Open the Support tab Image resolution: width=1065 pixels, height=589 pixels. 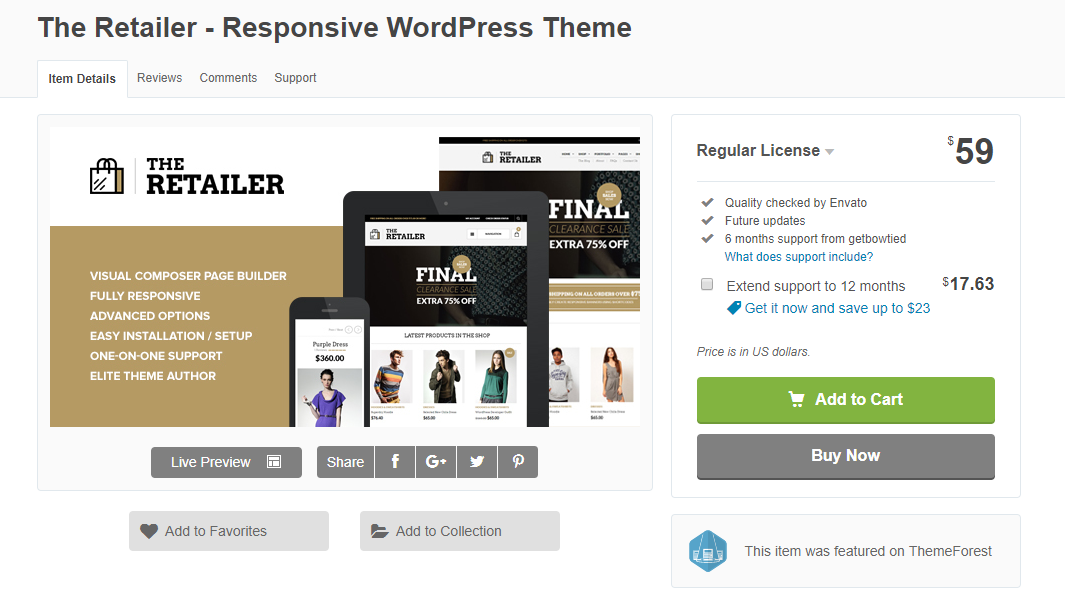point(295,78)
